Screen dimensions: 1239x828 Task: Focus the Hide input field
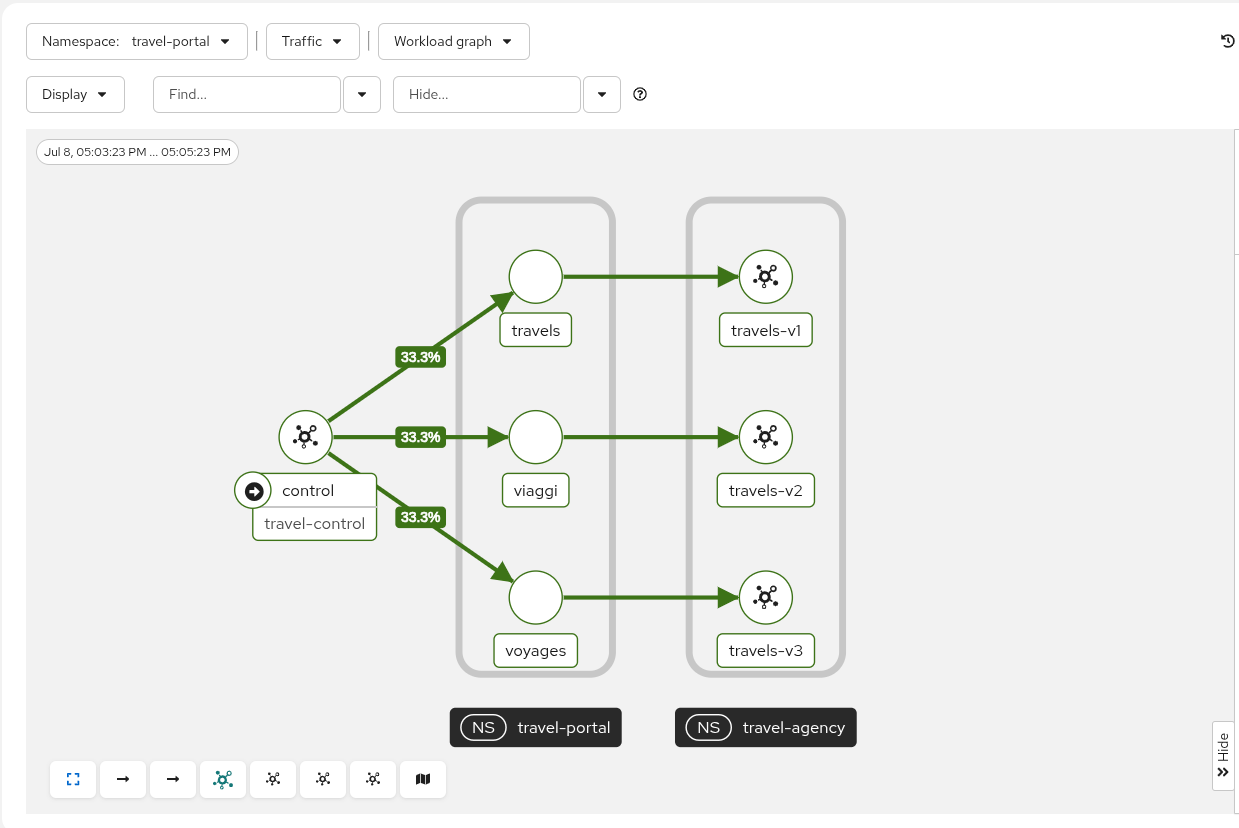click(487, 94)
